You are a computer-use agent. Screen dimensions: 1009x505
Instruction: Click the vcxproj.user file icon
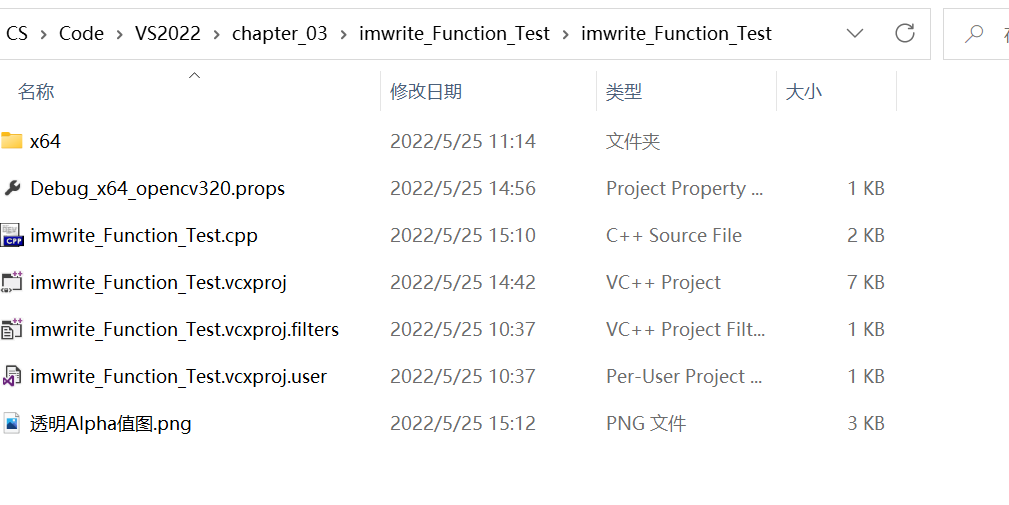coord(12,376)
